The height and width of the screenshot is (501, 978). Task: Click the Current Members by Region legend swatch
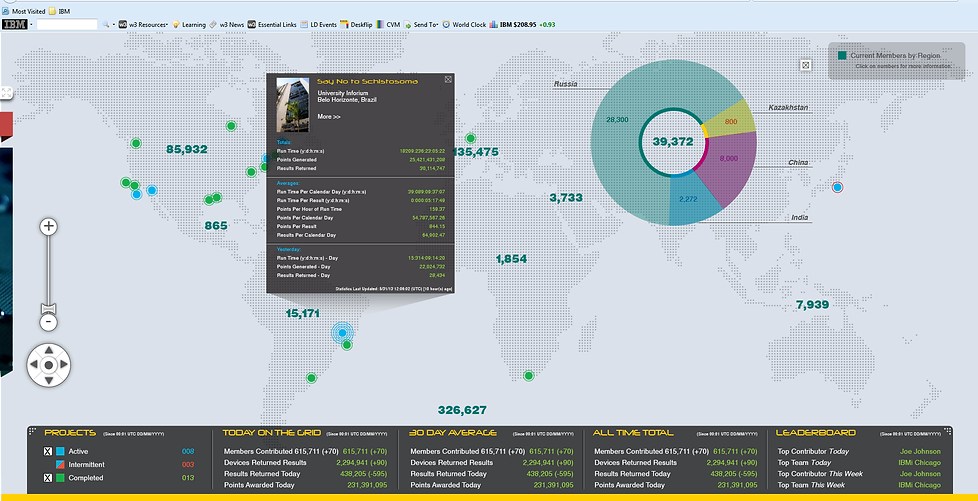(x=842, y=56)
